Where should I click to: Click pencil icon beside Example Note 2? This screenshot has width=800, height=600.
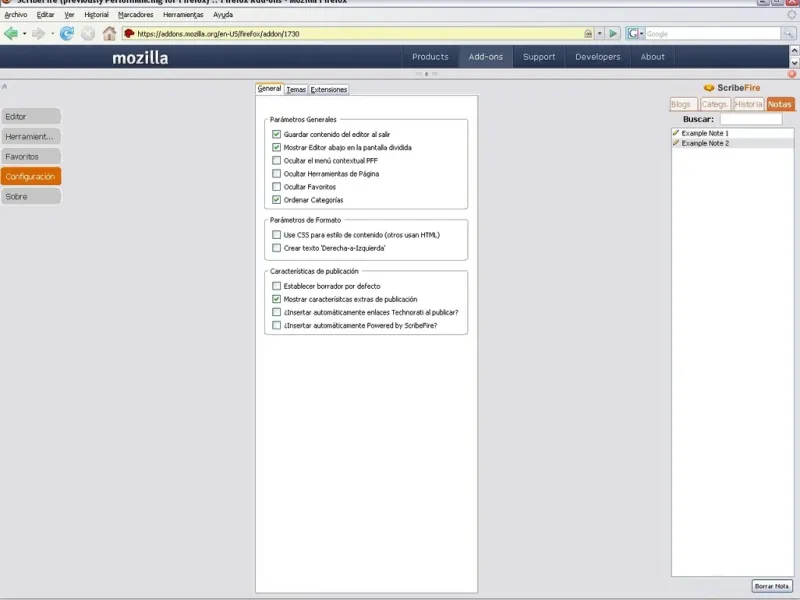pyautogui.click(x=676, y=143)
